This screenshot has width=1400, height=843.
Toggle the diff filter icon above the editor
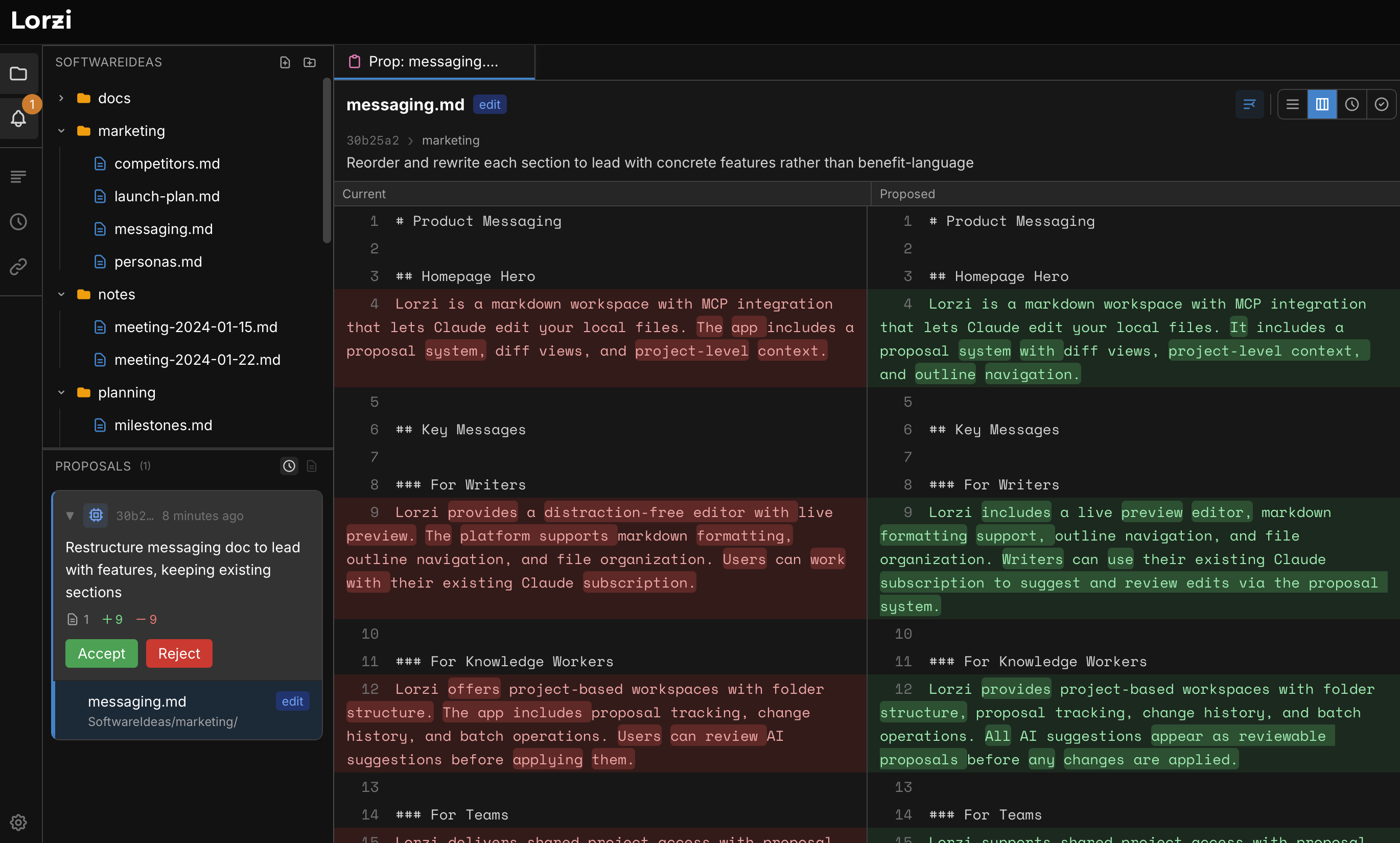1249,104
